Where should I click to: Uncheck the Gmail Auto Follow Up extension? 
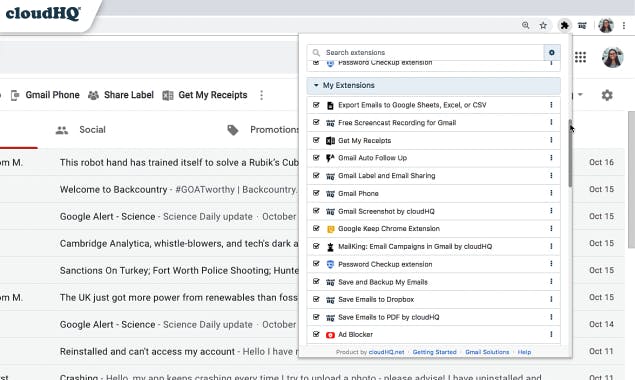click(316, 158)
